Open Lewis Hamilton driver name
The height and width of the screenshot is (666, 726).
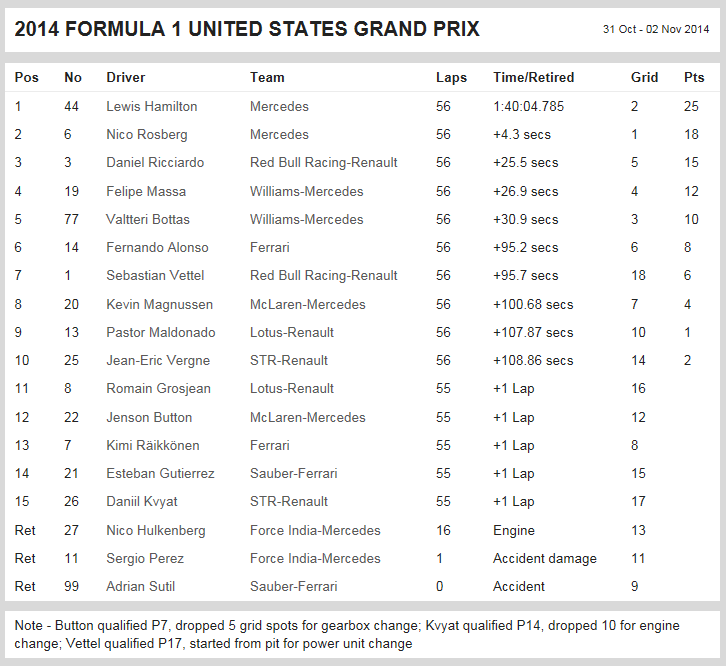coord(151,106)
